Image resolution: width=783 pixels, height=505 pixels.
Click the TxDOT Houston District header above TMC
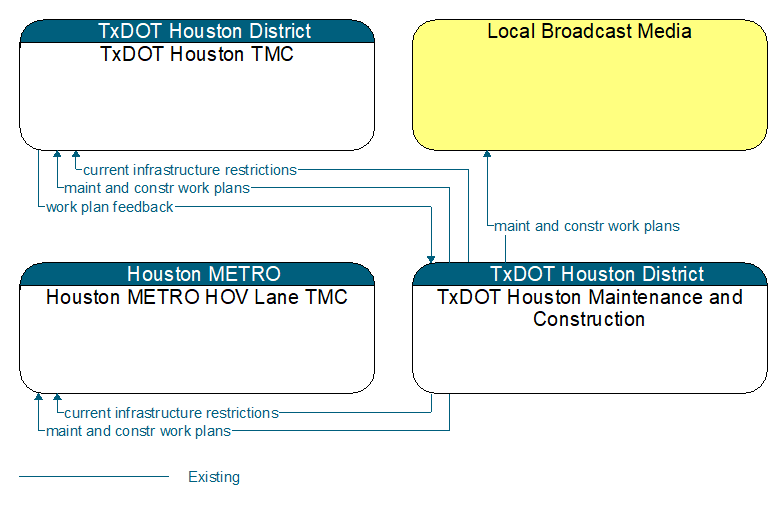pos(197,31)
